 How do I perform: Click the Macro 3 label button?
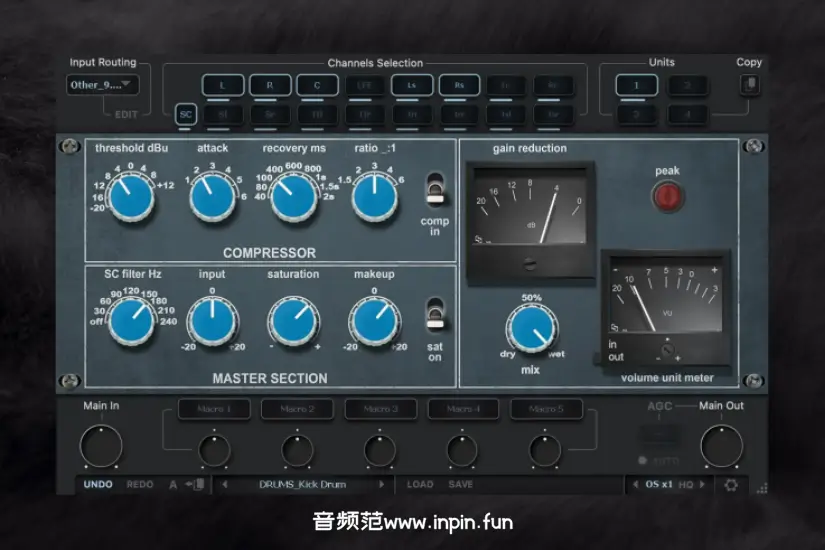[x=380, y=409]
